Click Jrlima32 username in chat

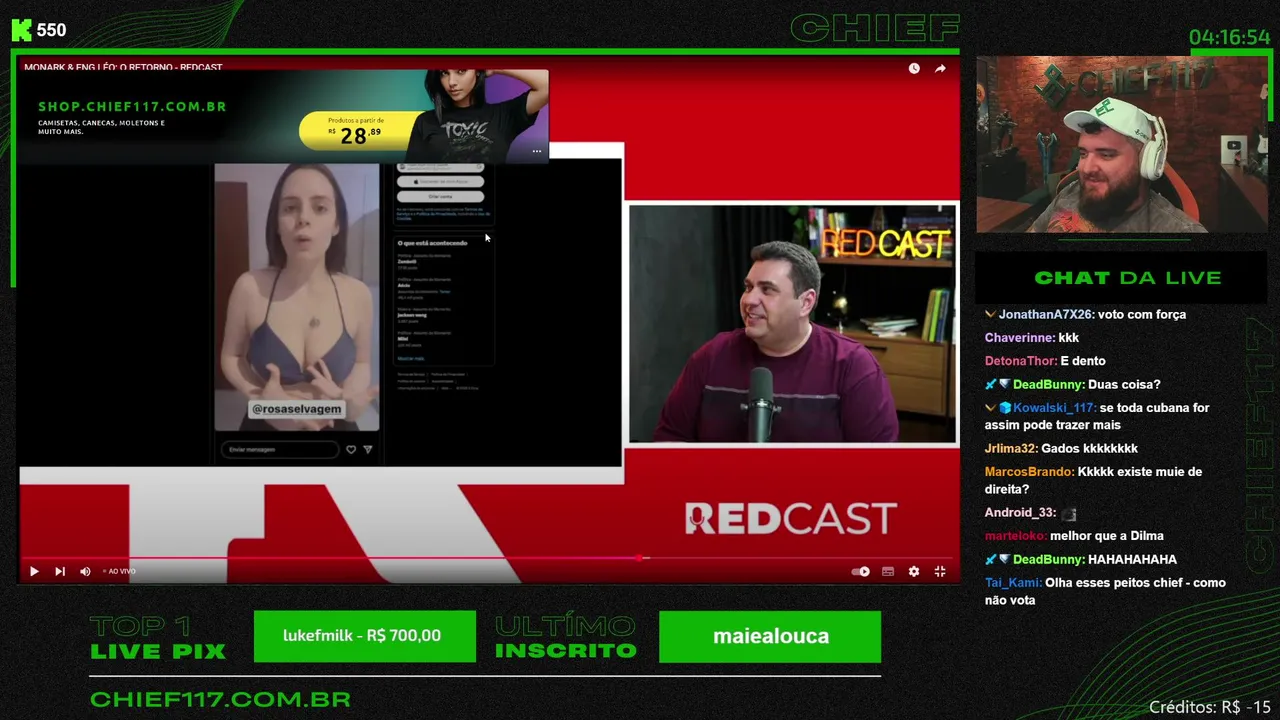point(1011,449)
